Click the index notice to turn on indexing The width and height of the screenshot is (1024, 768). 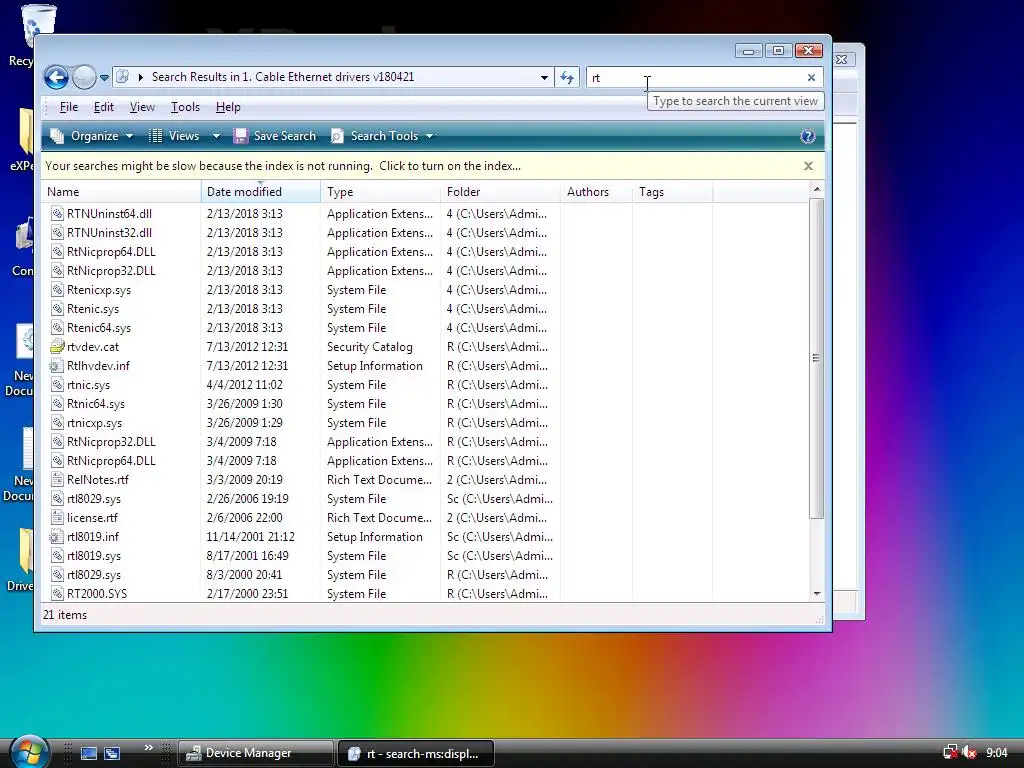pyautogui.click(x=283, y=166)
